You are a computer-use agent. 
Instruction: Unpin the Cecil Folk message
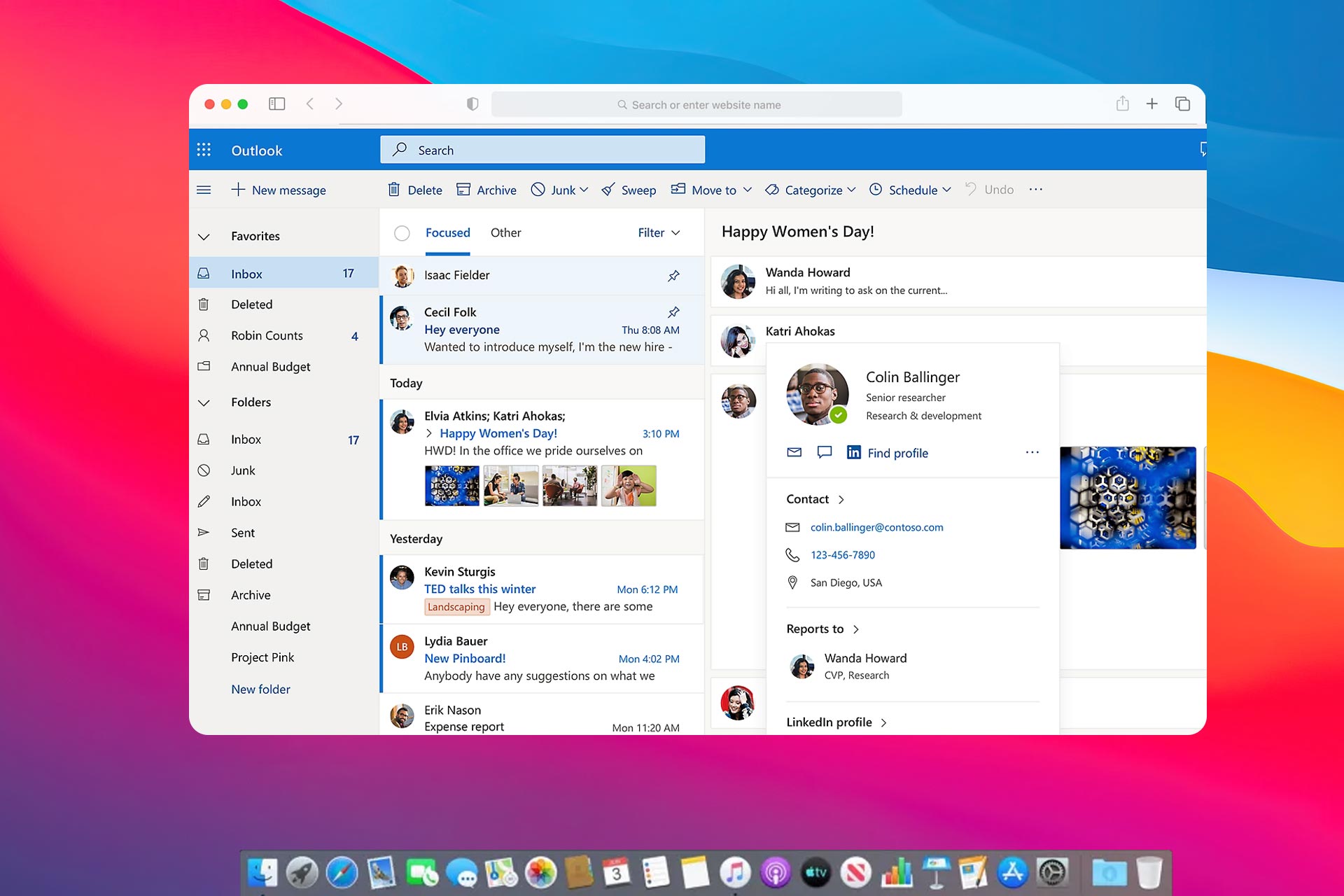click(673, 312)
